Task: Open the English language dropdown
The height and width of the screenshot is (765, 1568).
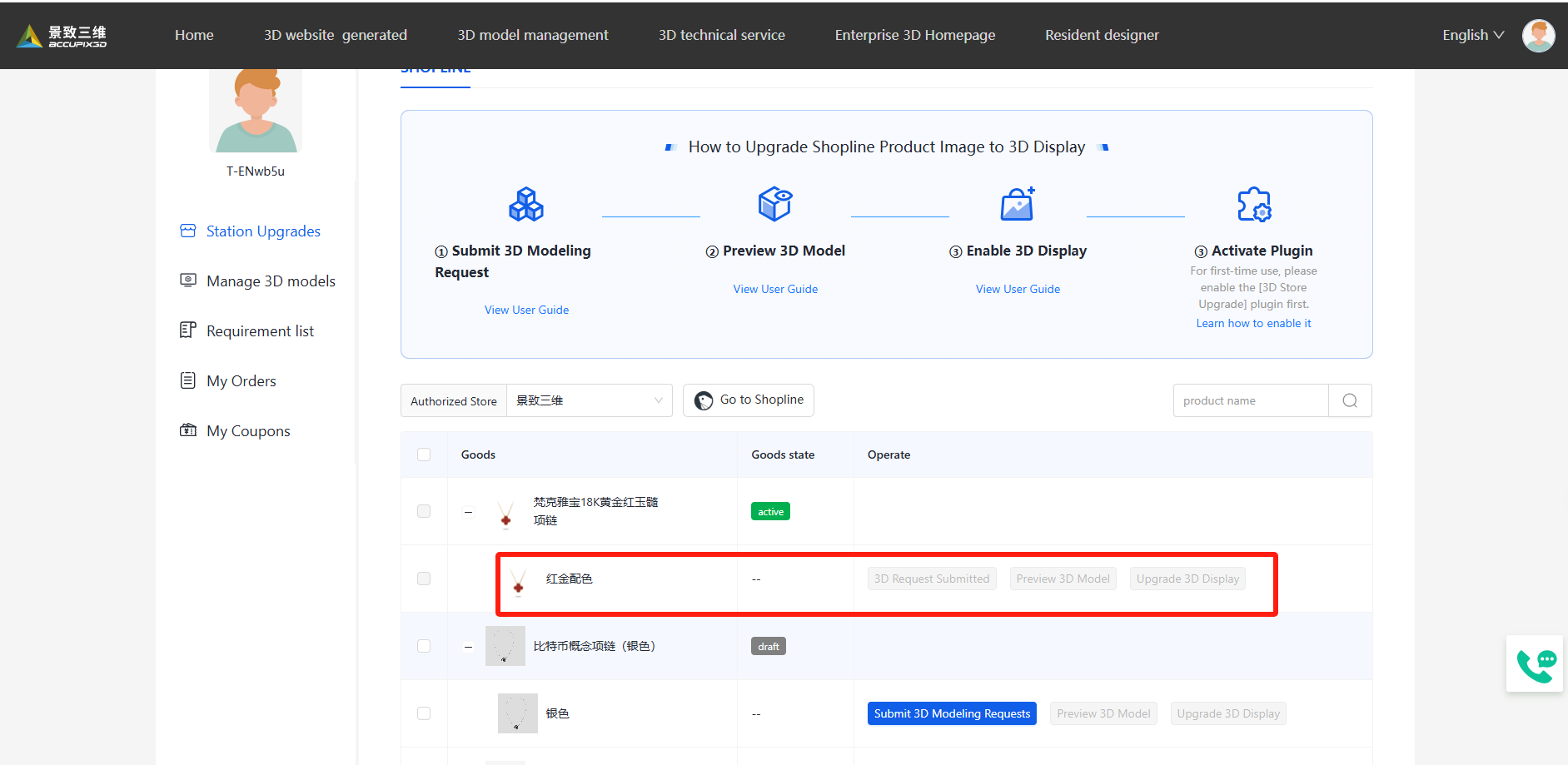Action: pyautogui.click(x=1473, y=35)
